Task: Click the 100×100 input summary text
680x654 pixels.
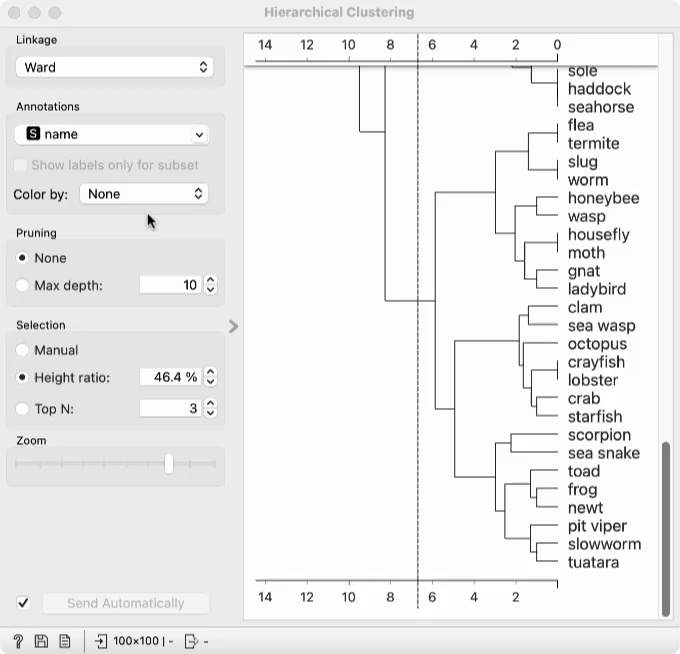Action: [x=136, y=641]
